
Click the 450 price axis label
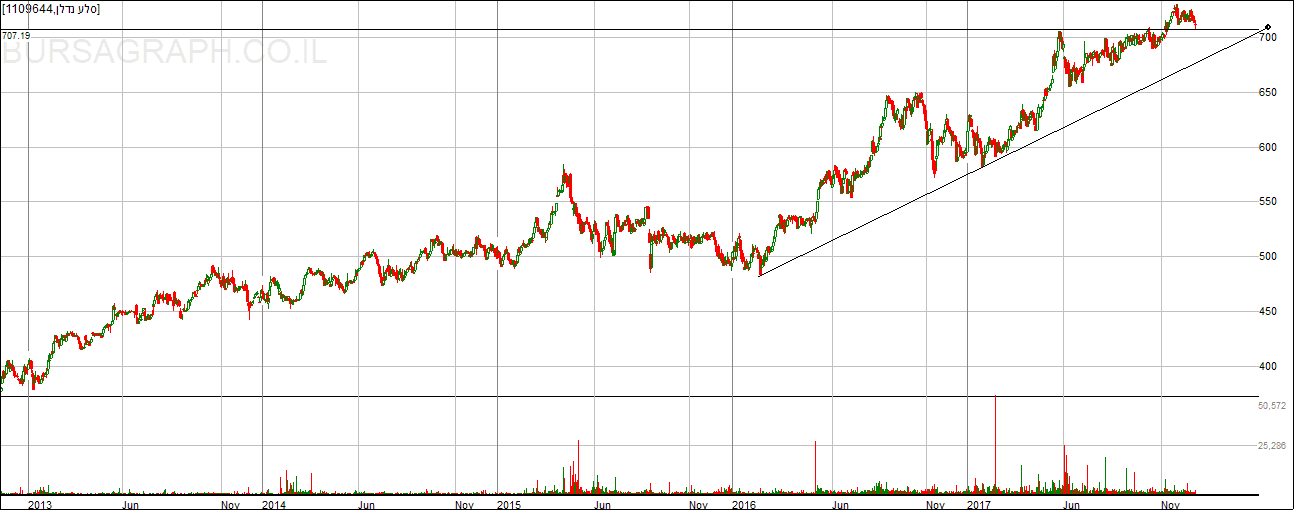[x=1268, y=312]
